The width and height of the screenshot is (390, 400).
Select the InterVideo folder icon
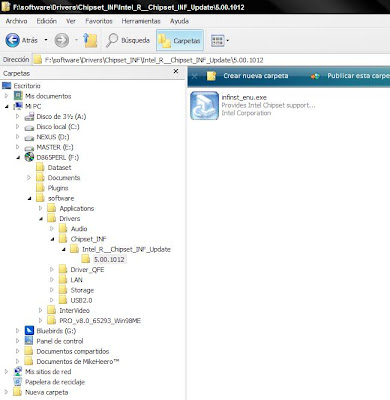click(x=52, y=311)
